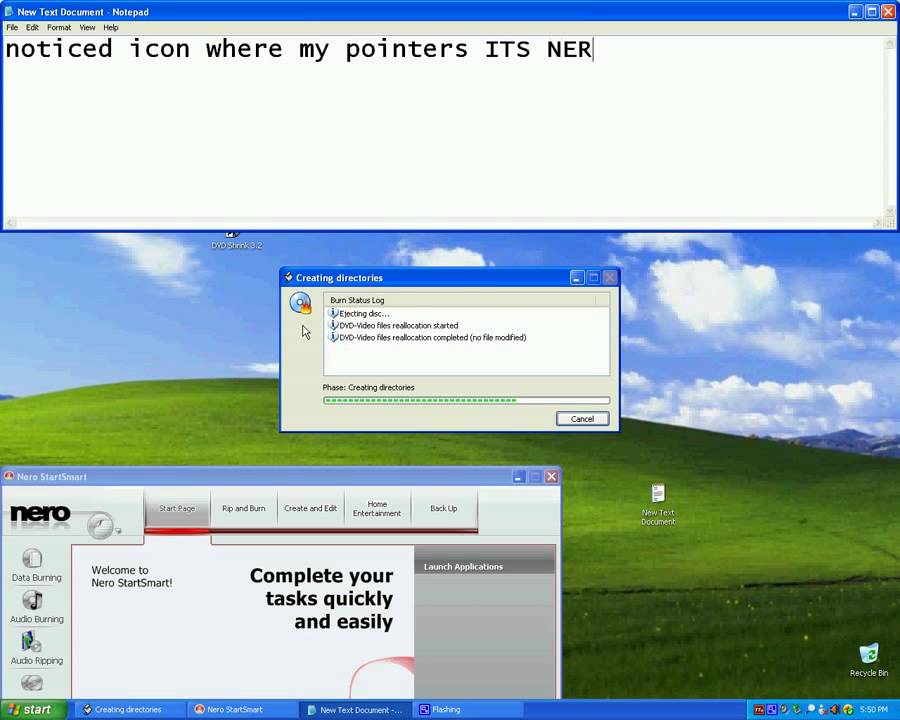Open New Text Document icon on desktop

[658, 505]
